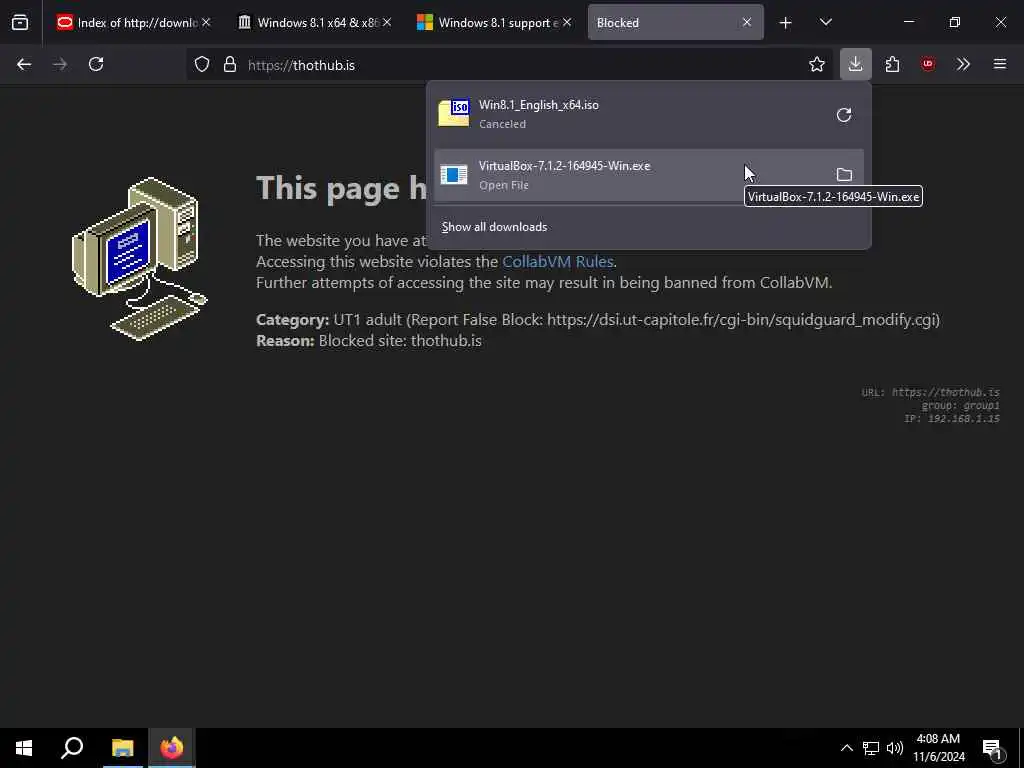Screen dimensions: 1024x768
Task: Open Firefox View icon in tab bar
Action: pyautogui.click(x=20, y=23)
